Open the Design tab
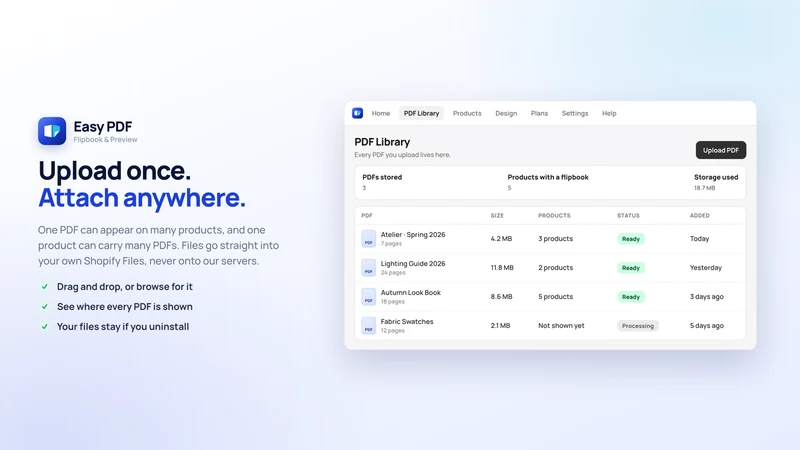Image resolution: width=800 pixels, height=450 pixels. tap(506, 113)
